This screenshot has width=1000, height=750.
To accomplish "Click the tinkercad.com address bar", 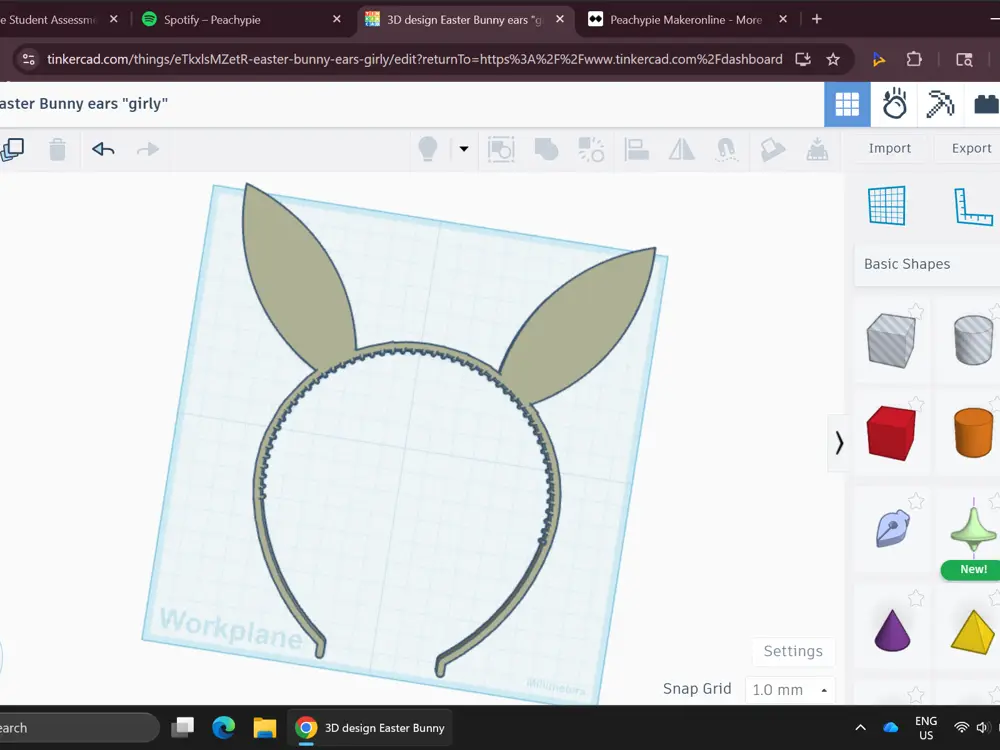I will 415,59.
